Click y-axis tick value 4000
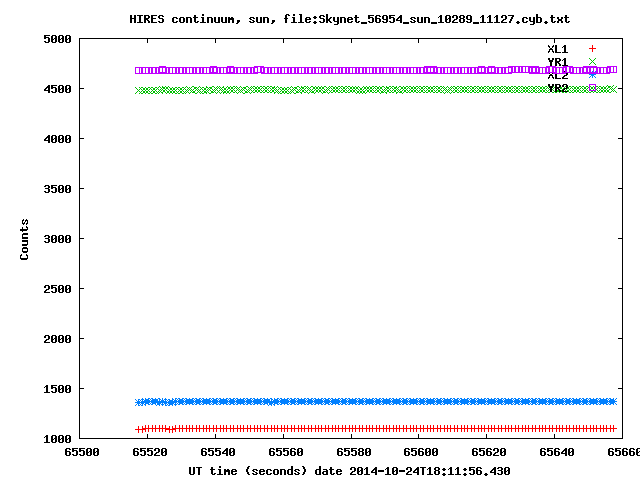Image resolution: width=640 pixels, height=480 pixels. (57, 139)
